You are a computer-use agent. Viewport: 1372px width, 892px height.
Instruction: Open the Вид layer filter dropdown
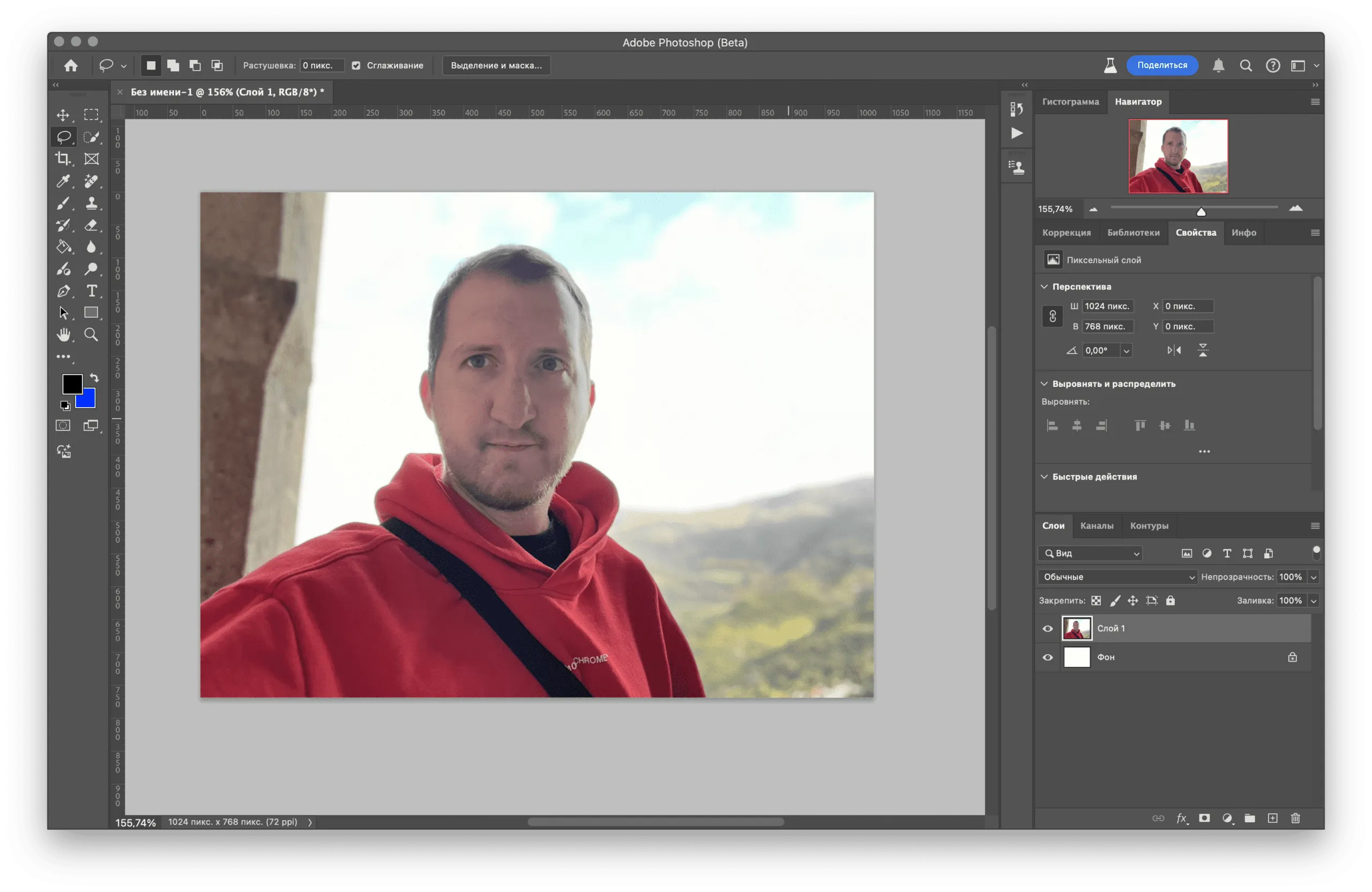(x=1090, y=553)
